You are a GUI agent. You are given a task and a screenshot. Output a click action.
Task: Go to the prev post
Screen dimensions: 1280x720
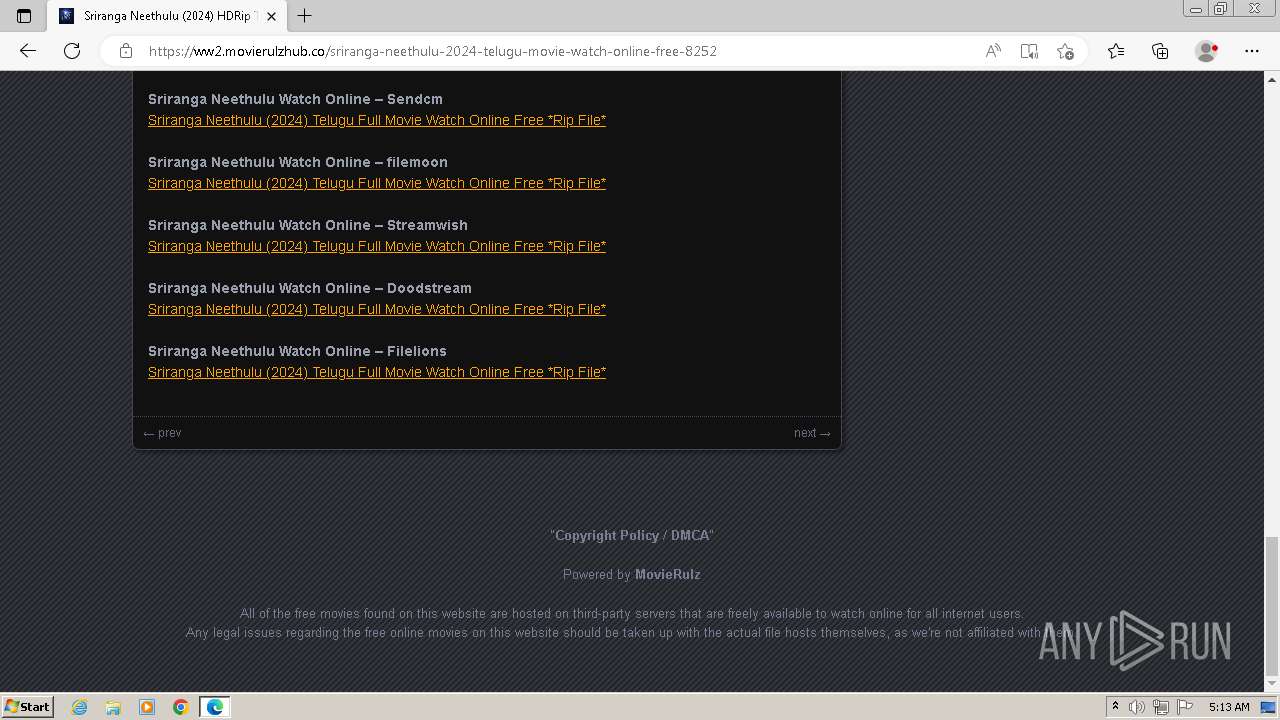tap(162, 433)
